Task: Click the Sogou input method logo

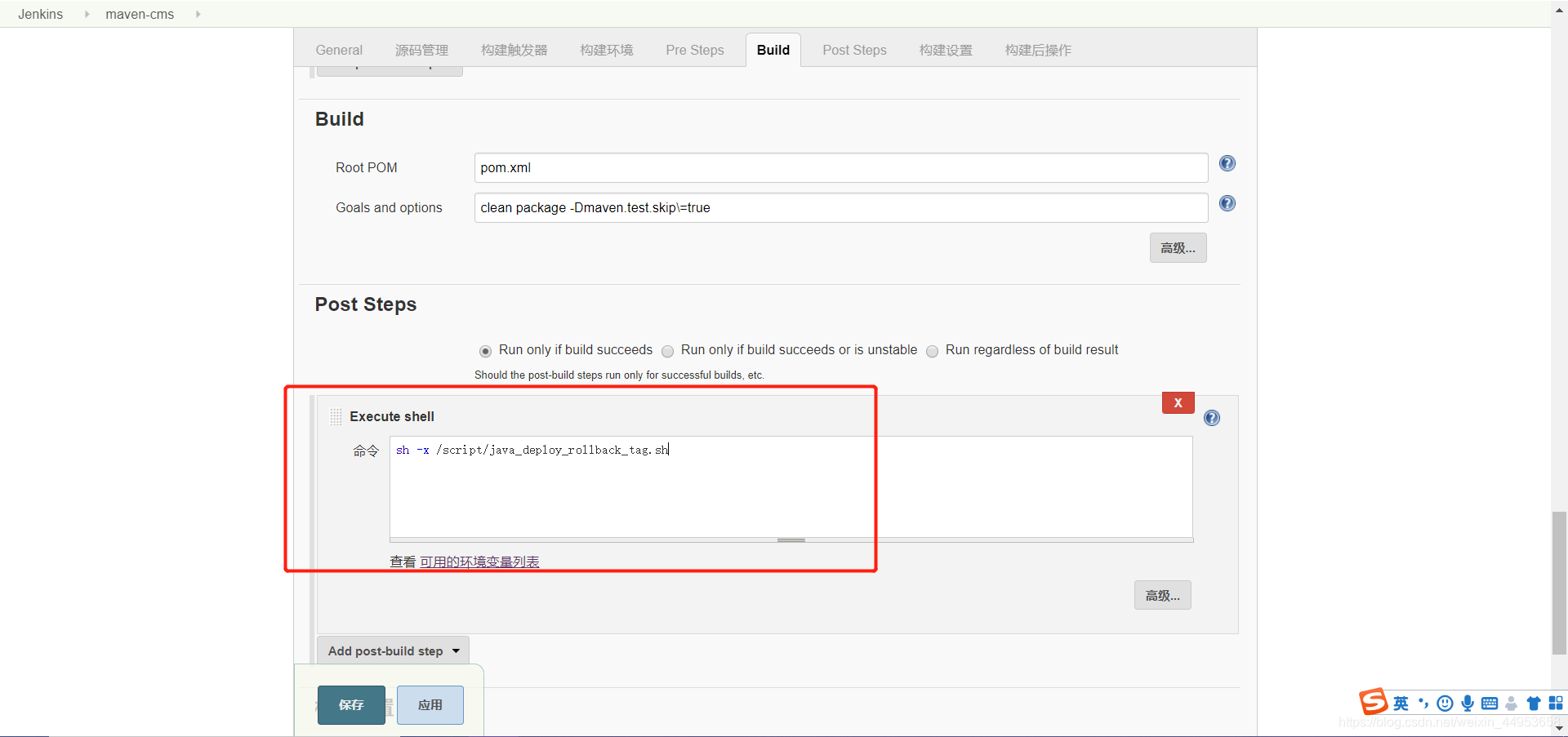Action: coord(1374,702)
